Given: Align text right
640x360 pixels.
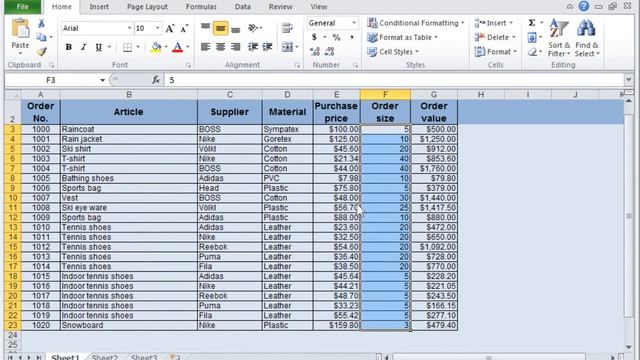Looking at the screenshot, I should point(236,47).
